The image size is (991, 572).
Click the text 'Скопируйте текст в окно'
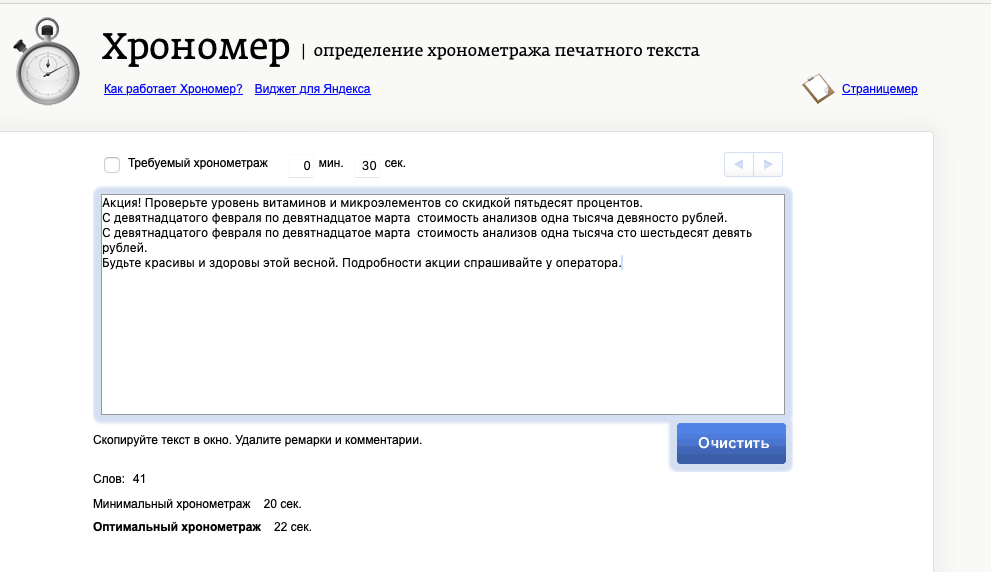pos(162,440)
